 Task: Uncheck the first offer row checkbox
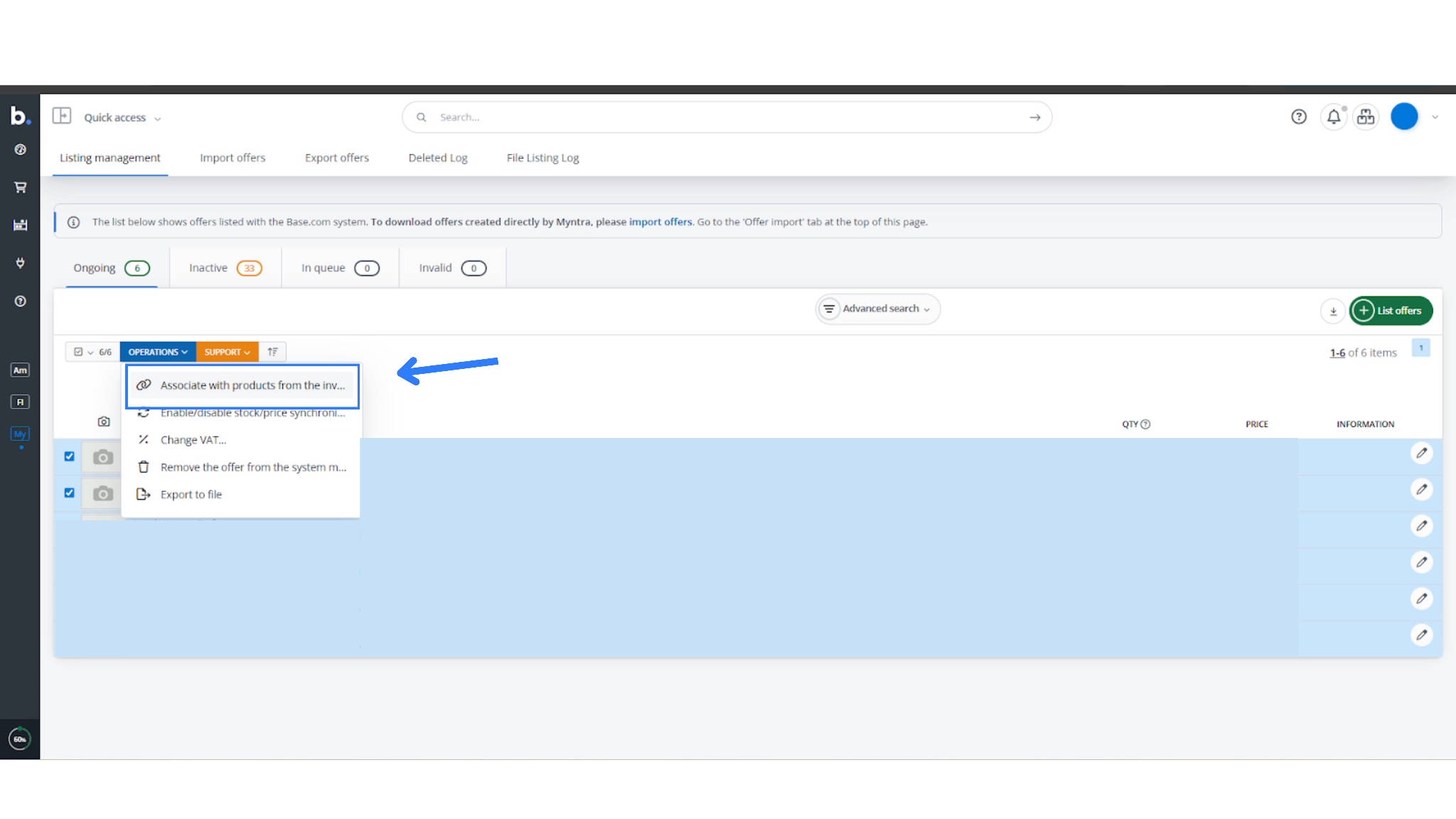pyautogui.click(x=69, y=456)
